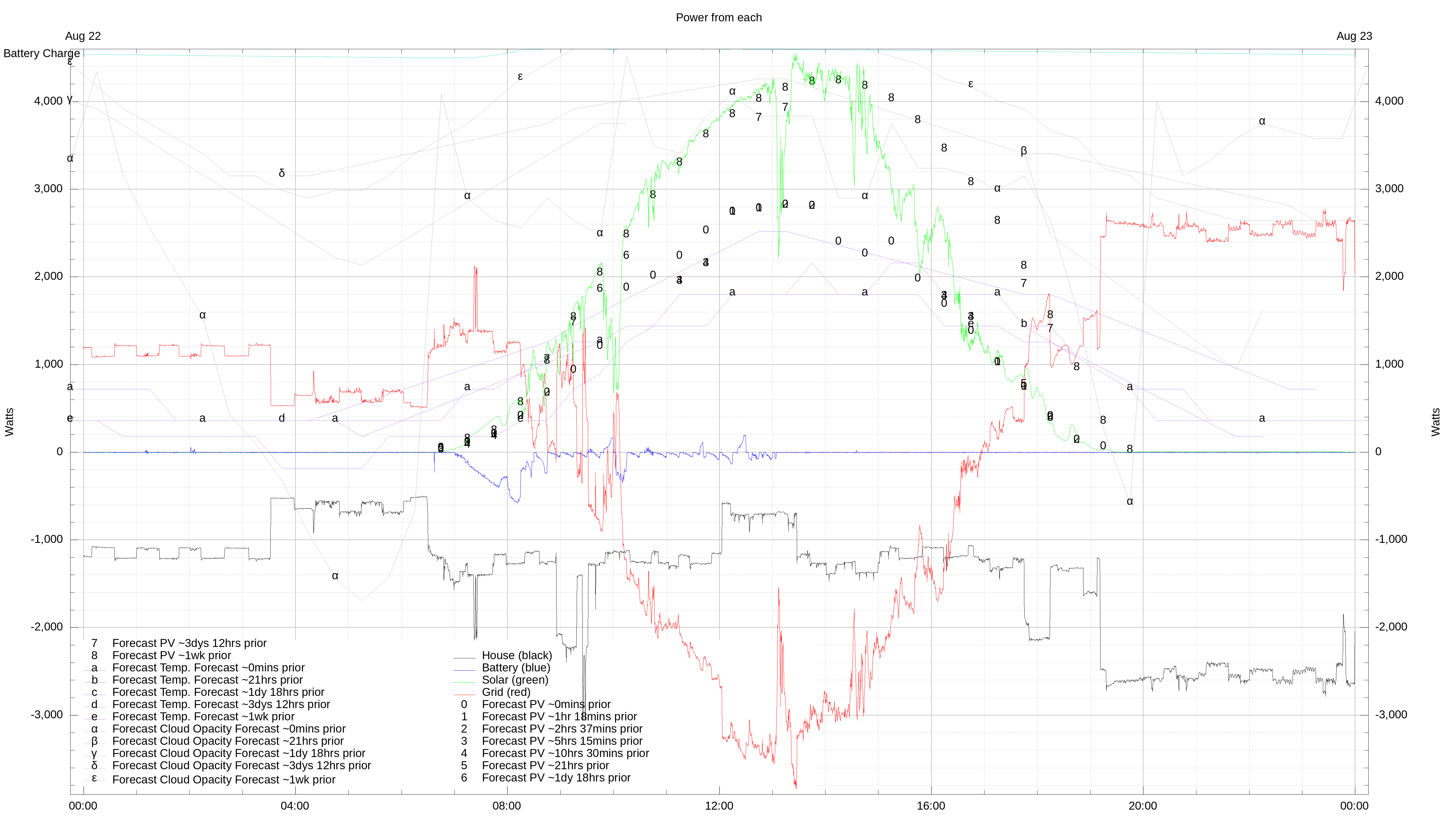
Task: Select the 'Aug 23' date label
Action: pos(1354,36)
